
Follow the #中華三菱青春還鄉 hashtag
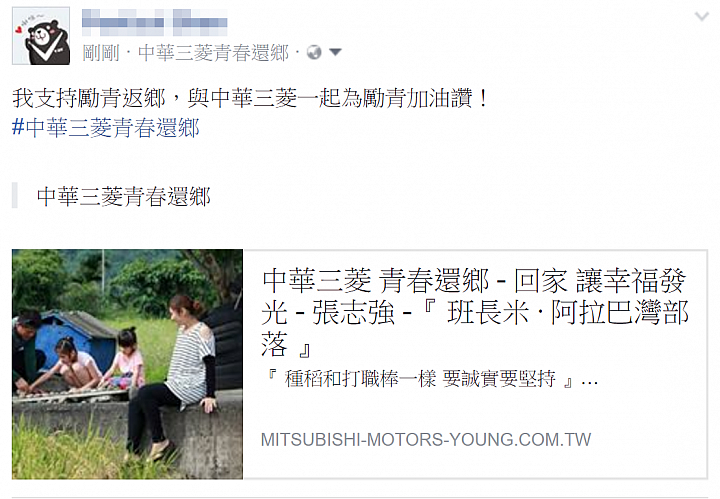tap(106, 128)
